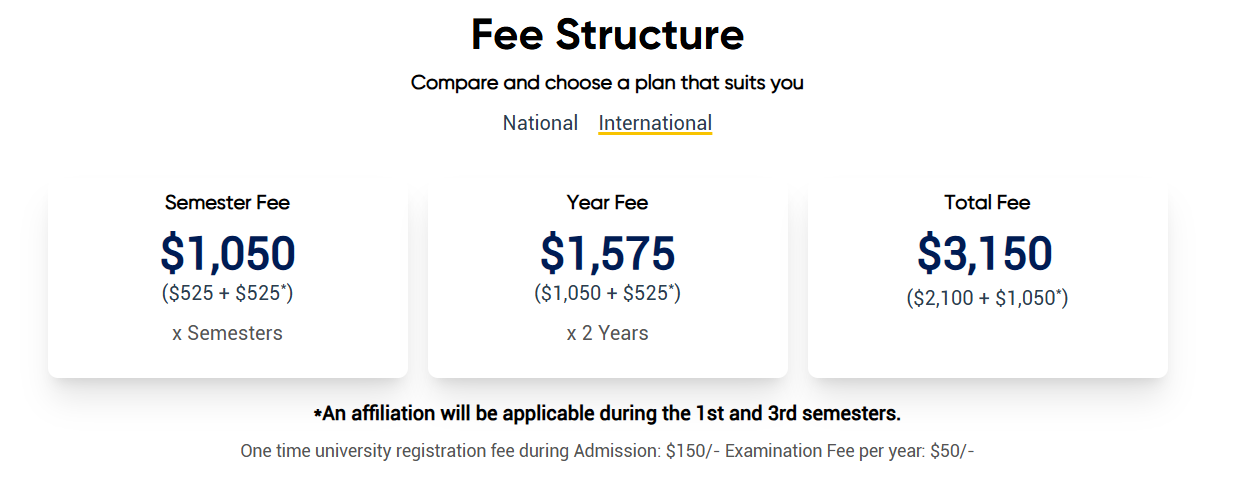
Task: Click the $1,575 year fee amount
Action: point(607,253)
